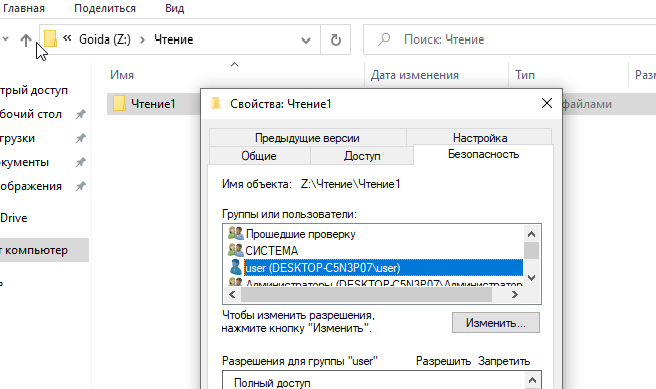Open the Поделиться ribbon menu
Viewport: 656px width, 389px height.
click(x=105, y=8)
